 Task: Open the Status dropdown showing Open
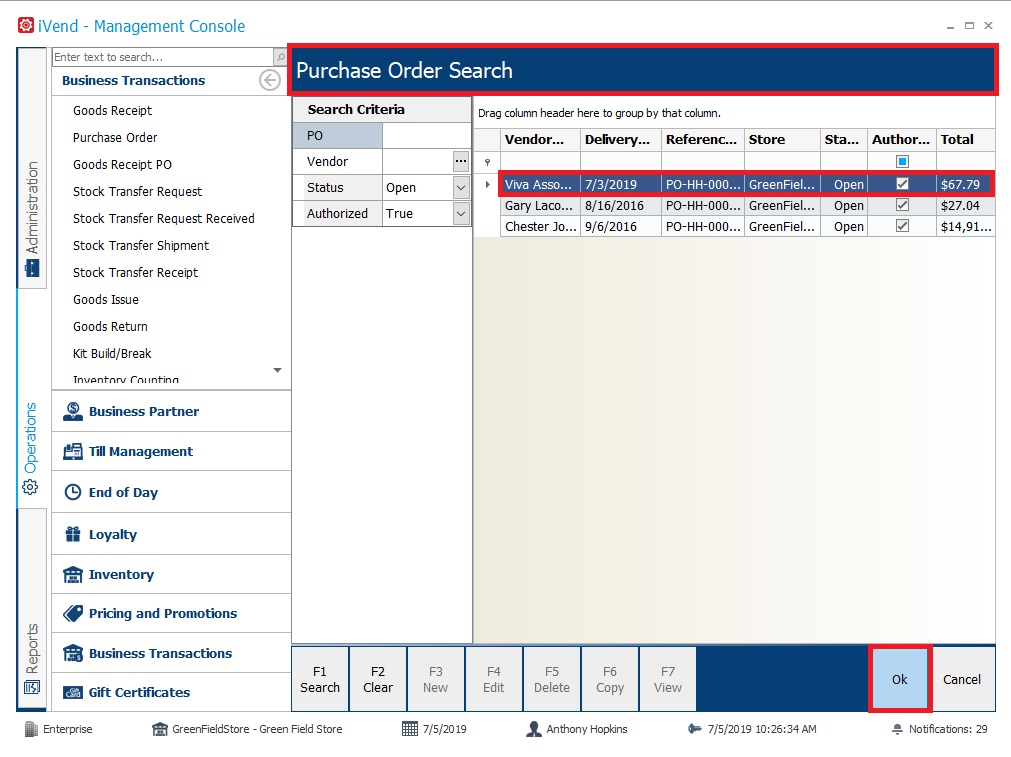[x=461, y=188]
